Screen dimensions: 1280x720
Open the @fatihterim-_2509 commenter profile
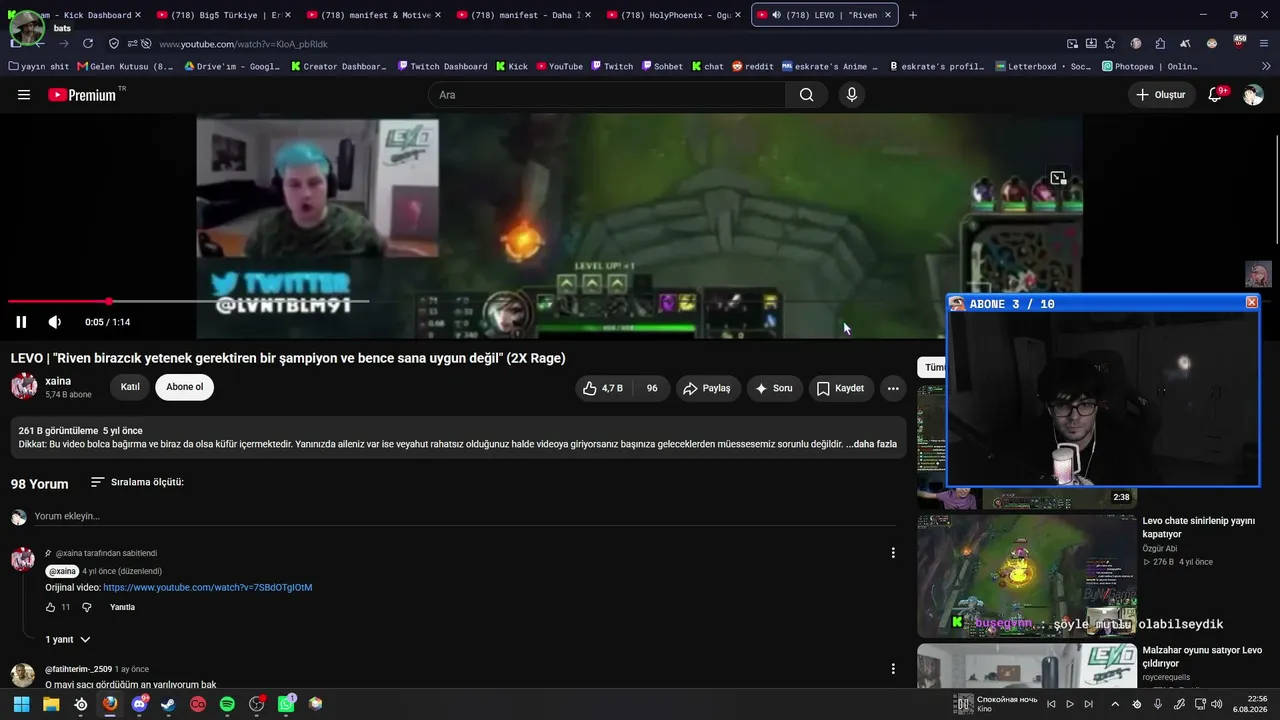click(78, 669)
